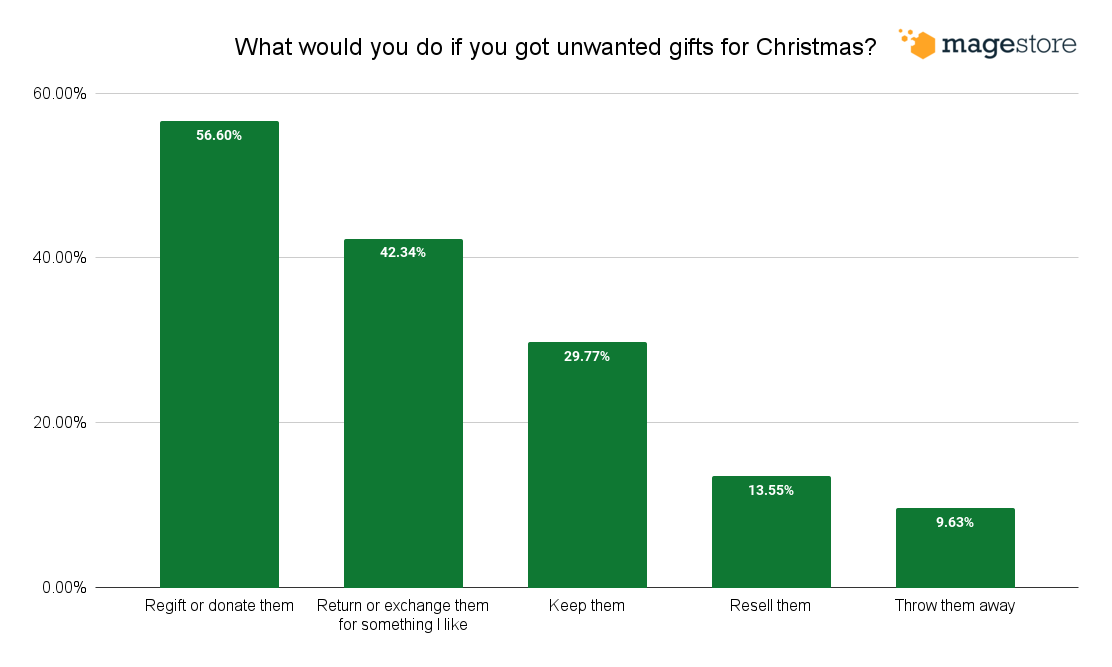Click the Throw them away axis label
The height and width of the screenshot is (667, 1112).
[955, 606]
